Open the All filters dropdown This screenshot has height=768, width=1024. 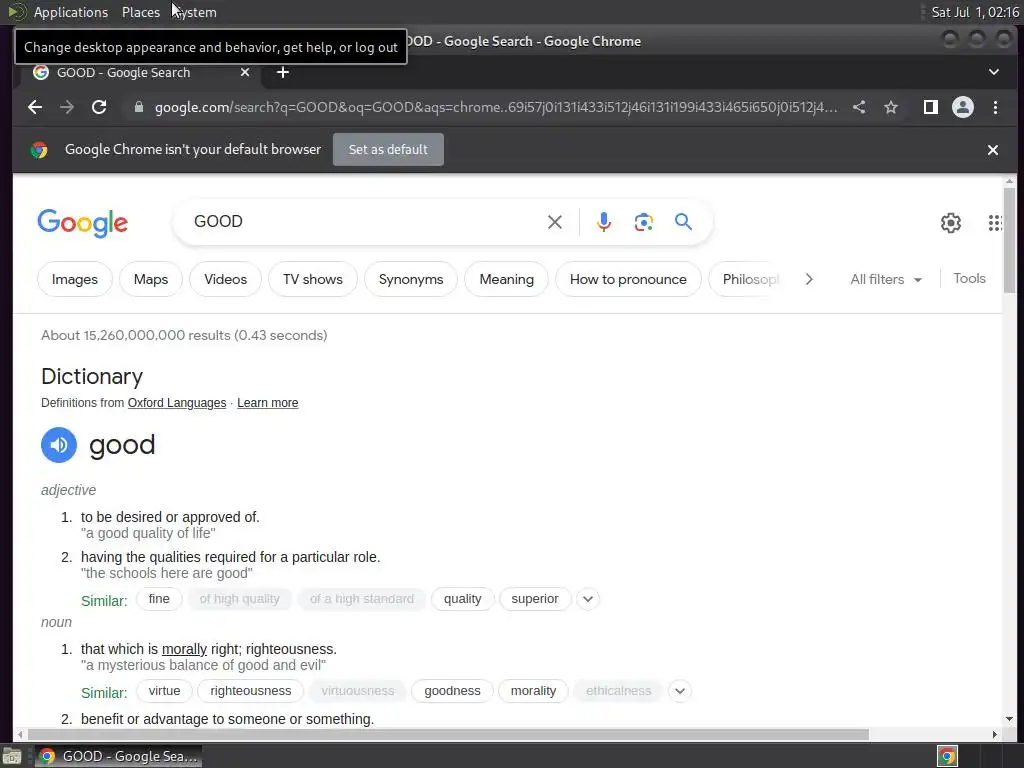[x=886, y=280]
